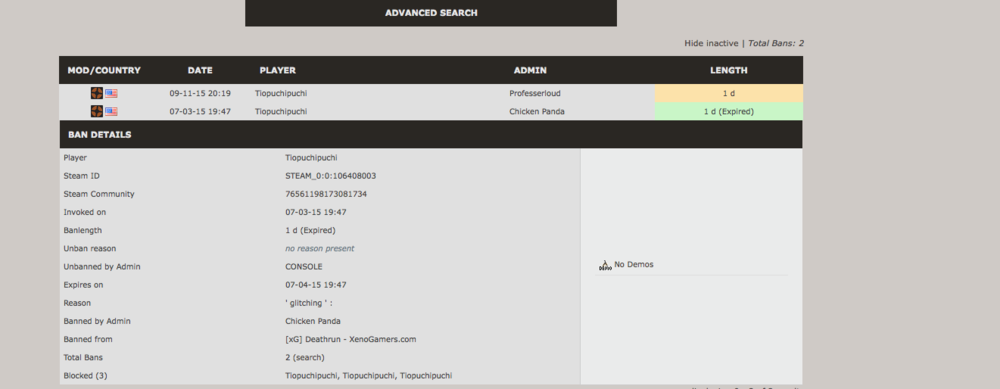Click player Tiopuchipuchi in Chicken Panda row
Image resolution: width=1000 pixels, height=389 pixels.
[281, 112]
